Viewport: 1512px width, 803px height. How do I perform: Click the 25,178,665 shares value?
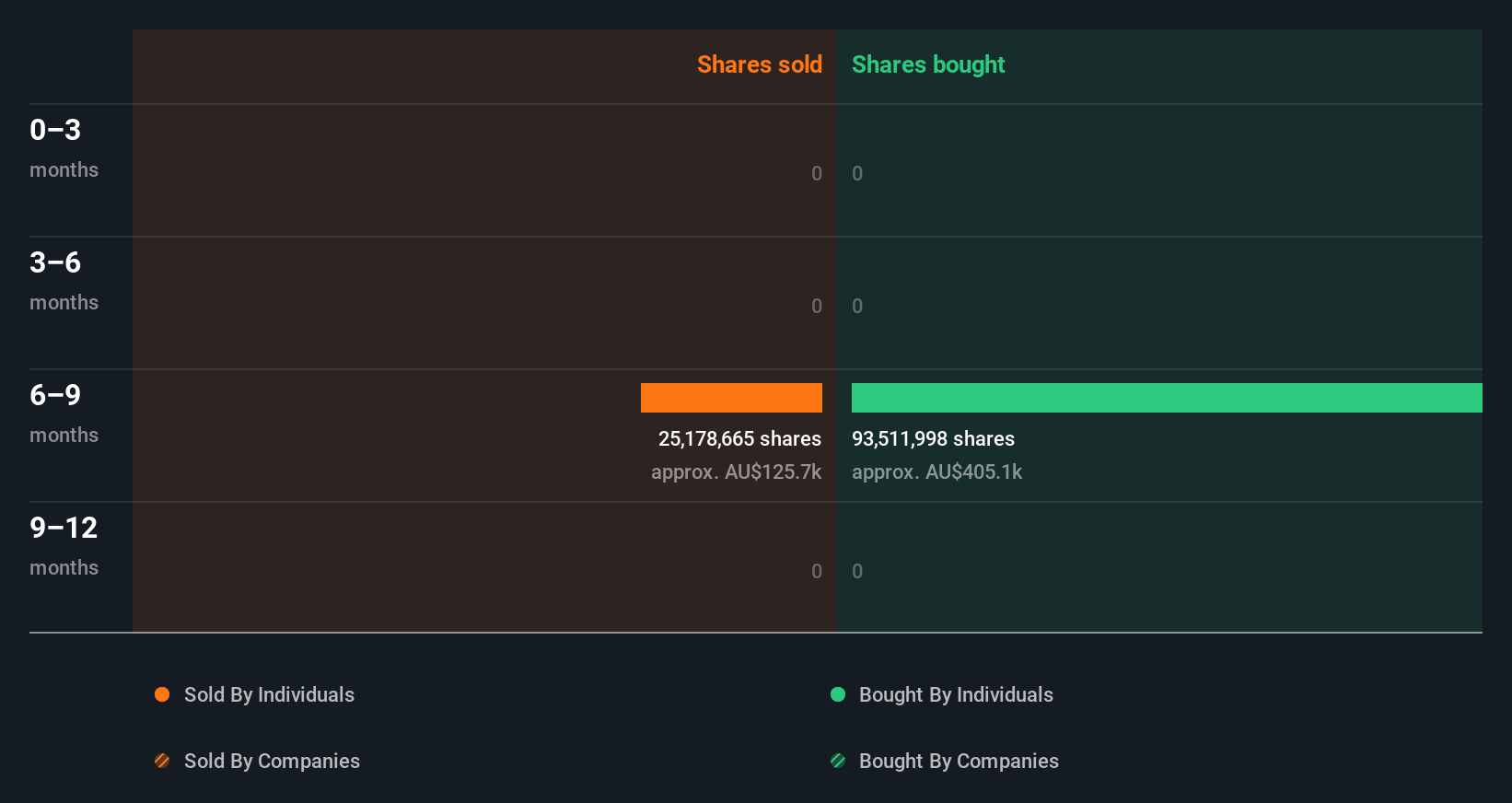[739, 438]
